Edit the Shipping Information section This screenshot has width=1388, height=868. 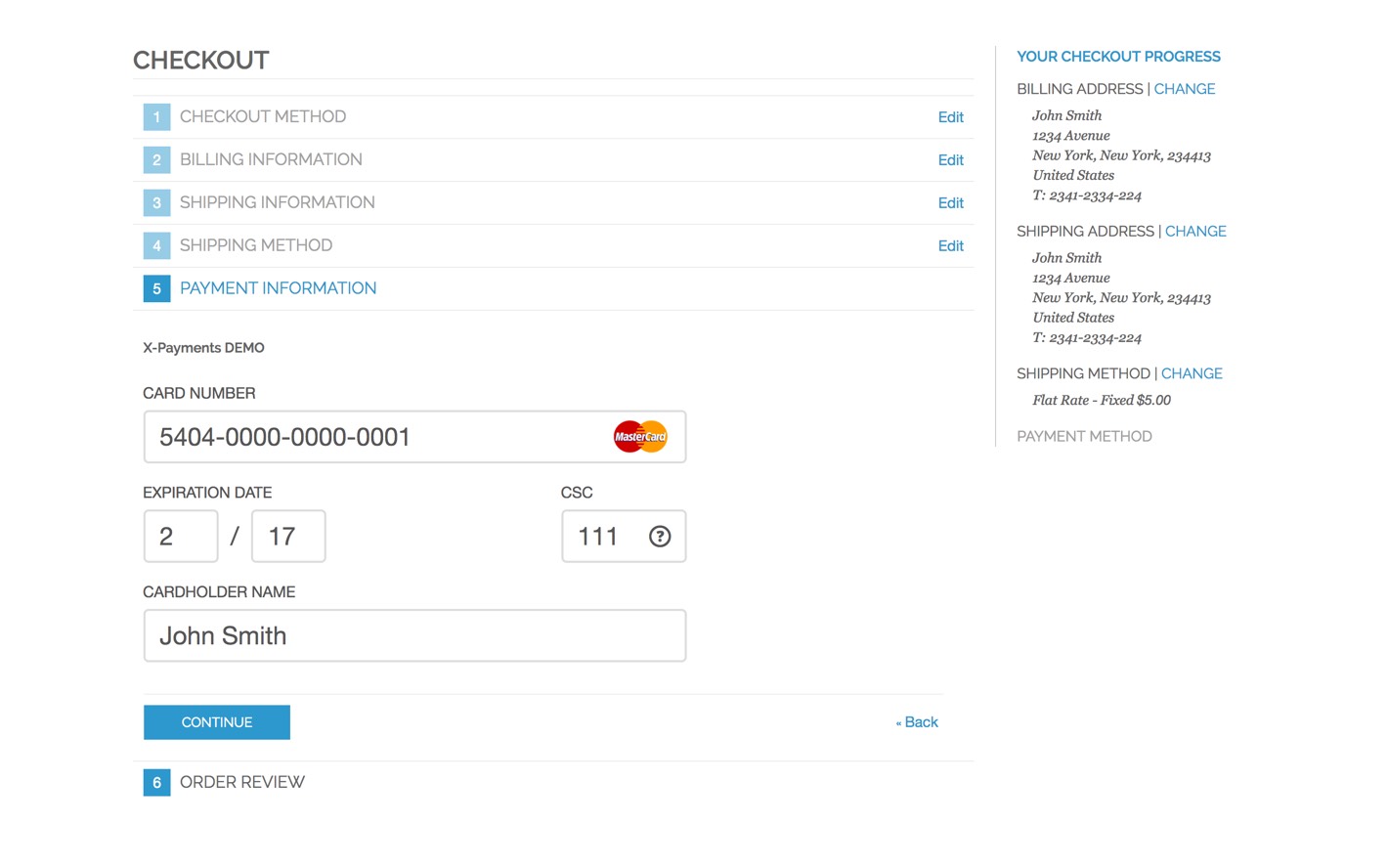click(x=950, y=202)
